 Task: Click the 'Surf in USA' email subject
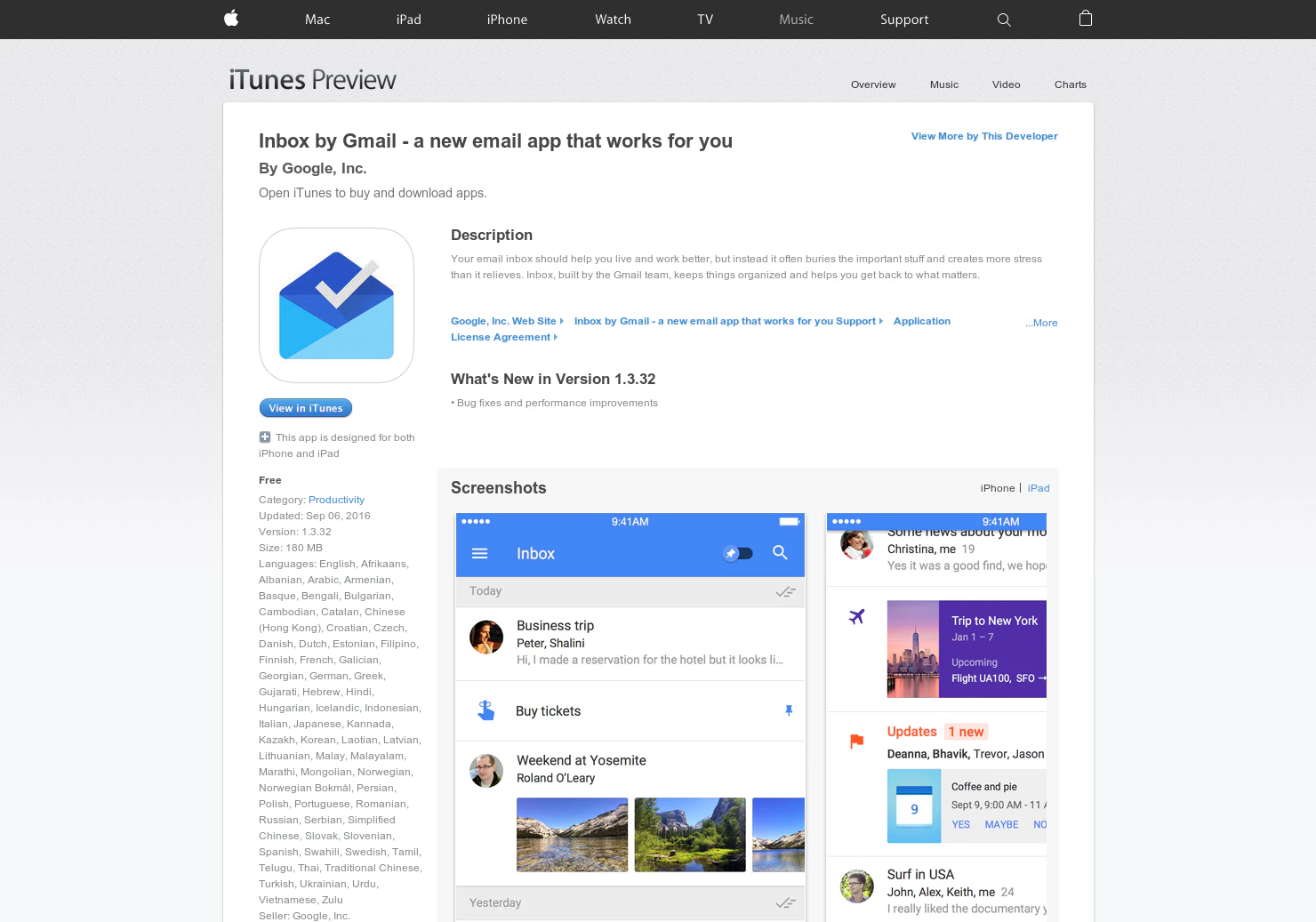(x=920, y=875)
